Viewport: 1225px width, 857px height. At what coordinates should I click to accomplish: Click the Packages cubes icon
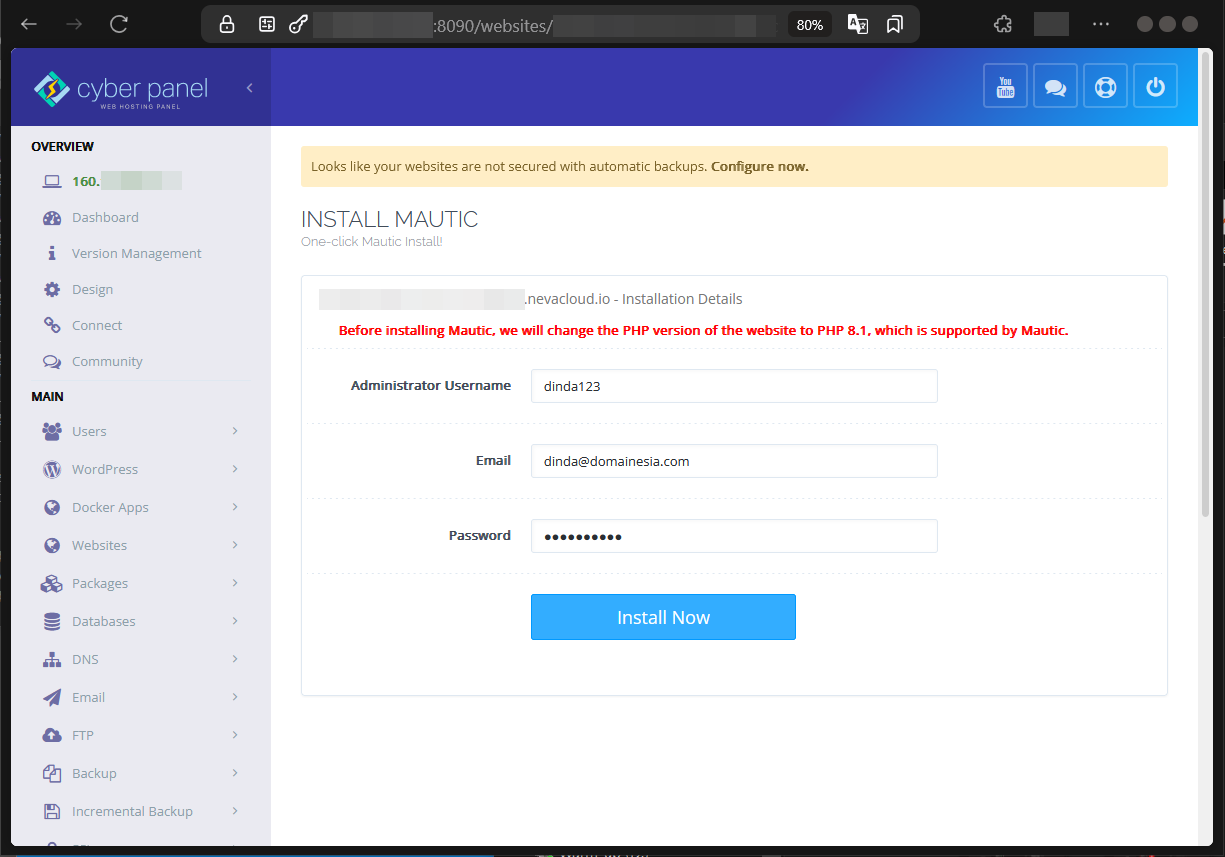click(52, 584)
